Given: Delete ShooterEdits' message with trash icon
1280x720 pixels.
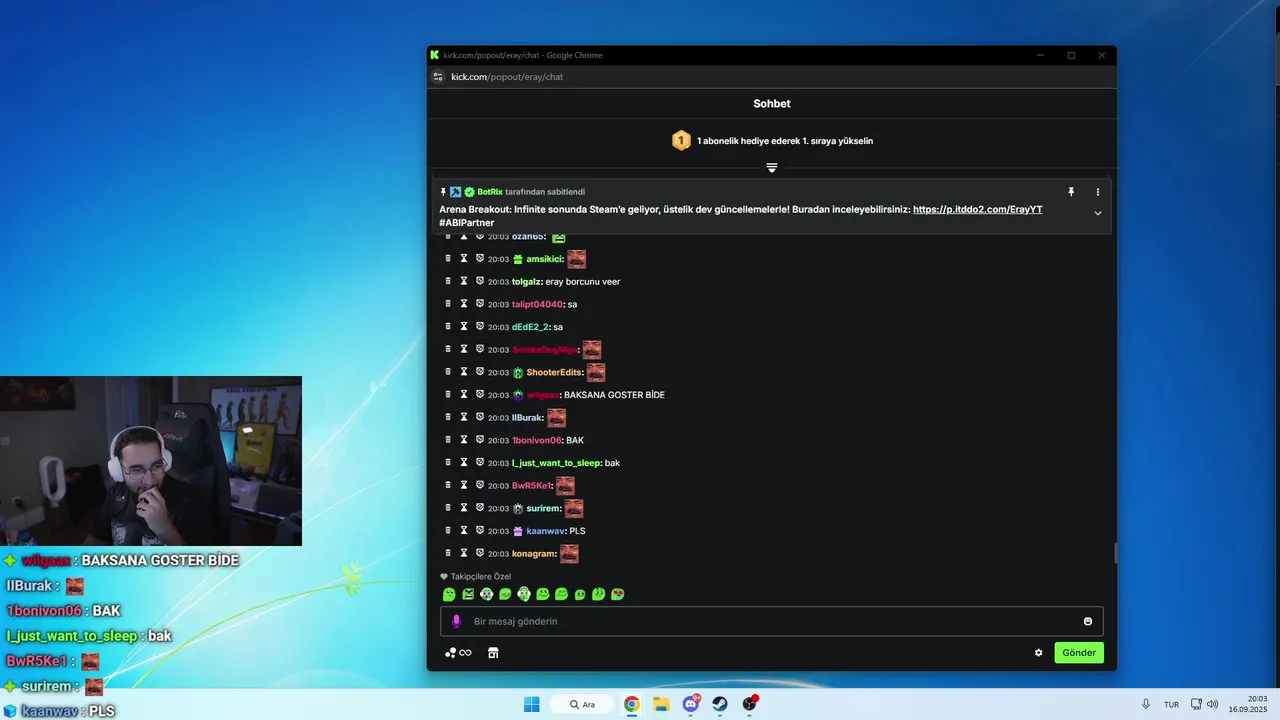Looking at the screenshot, I should click(448, 372).
